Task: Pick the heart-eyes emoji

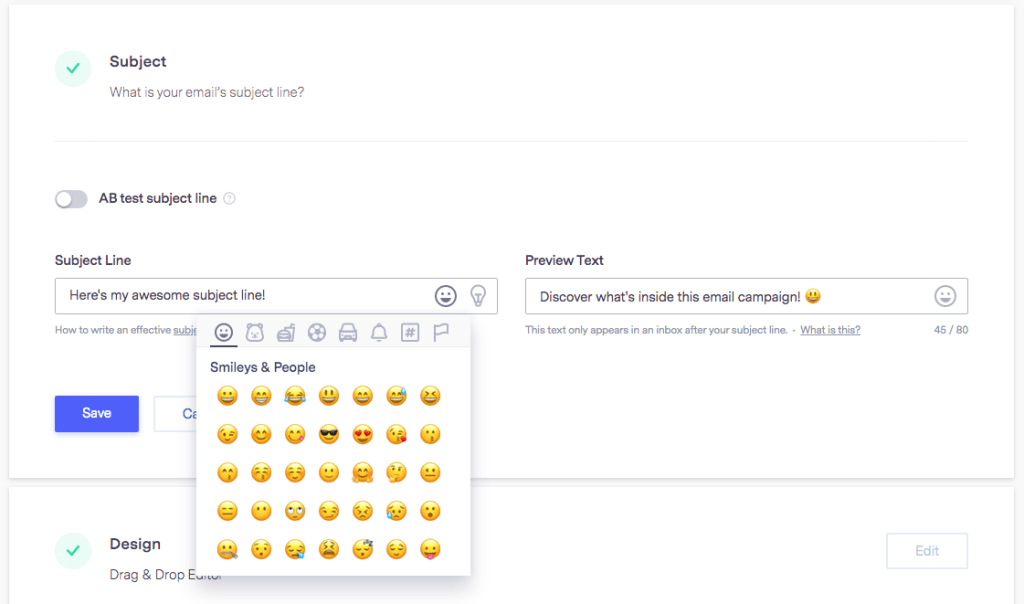Action: tap(362, 435)
